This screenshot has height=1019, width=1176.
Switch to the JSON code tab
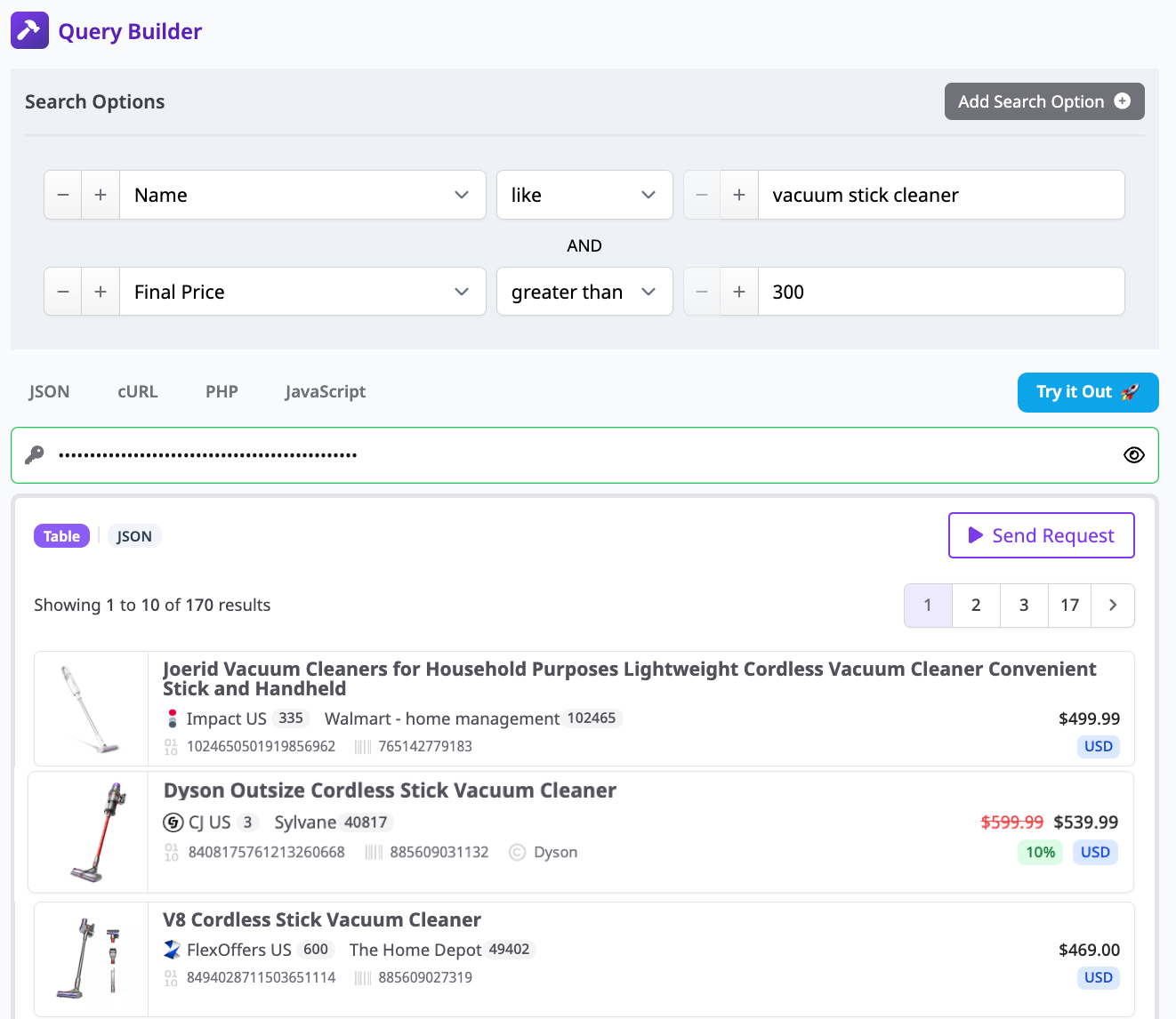coord(49,391)
